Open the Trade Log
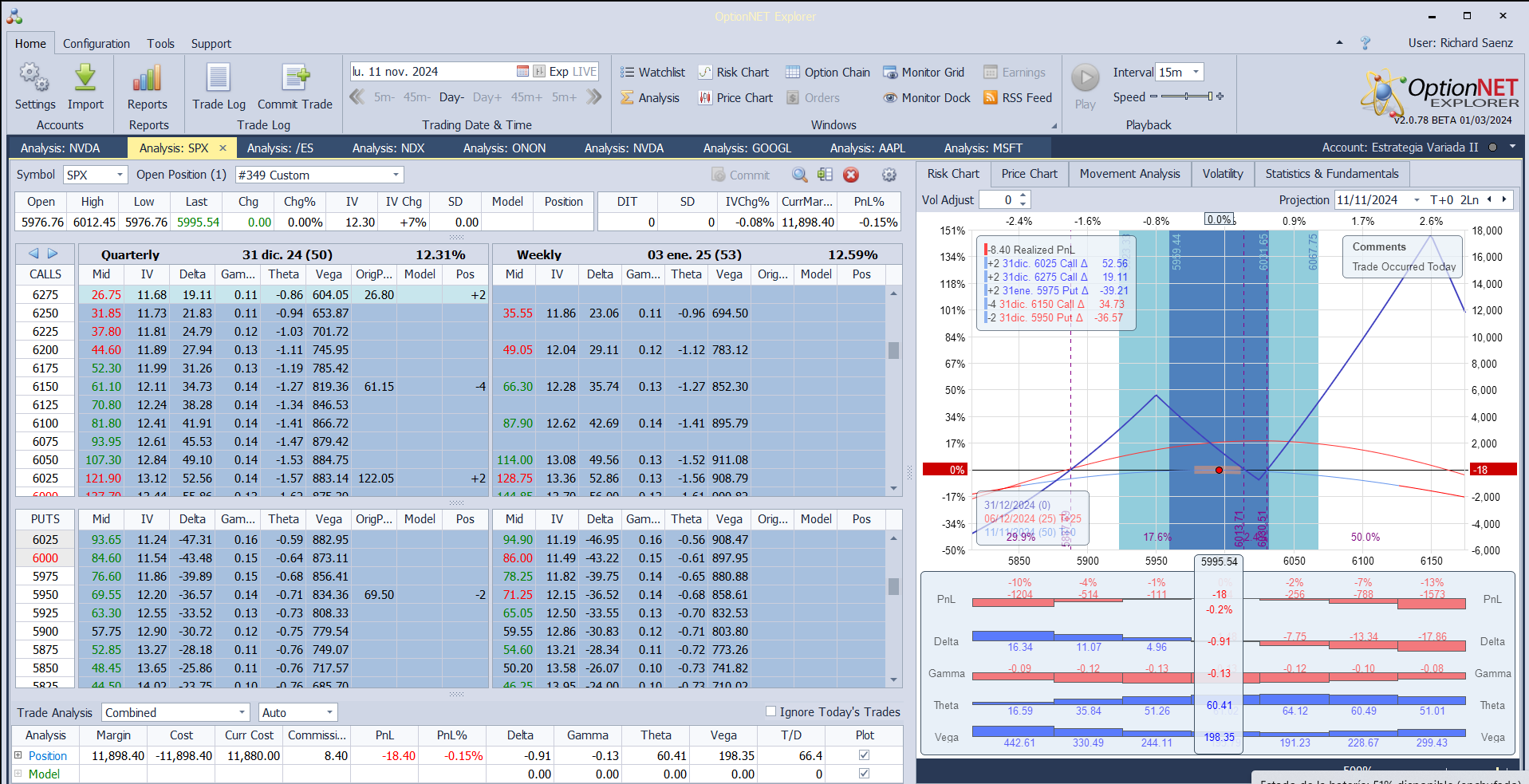Viewport: 1529px width, 784px height. point(219,86)
